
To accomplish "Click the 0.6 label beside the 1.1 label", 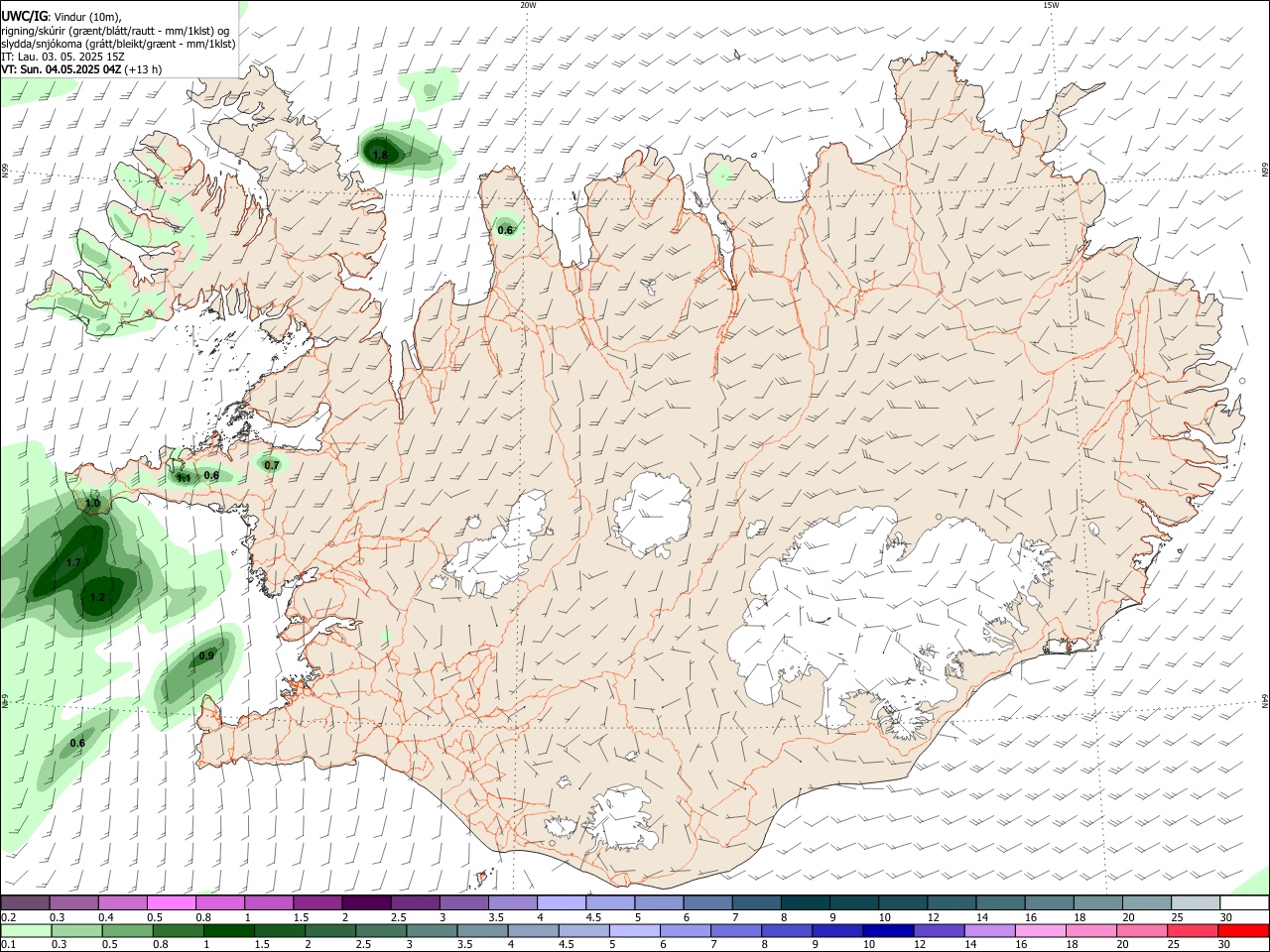I will 211,475.
